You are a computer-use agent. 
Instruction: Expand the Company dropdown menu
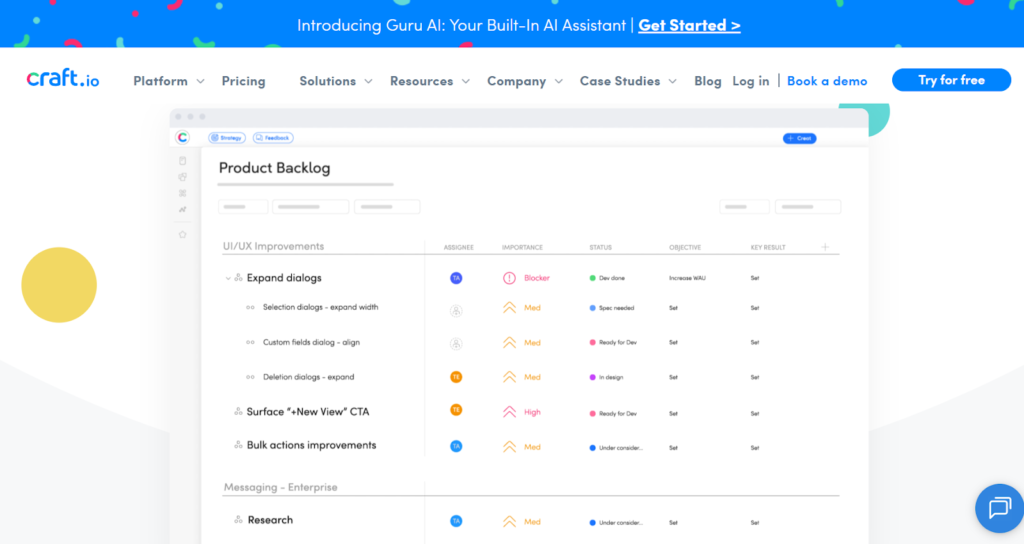pyautogui.click(x=525, y=81)
